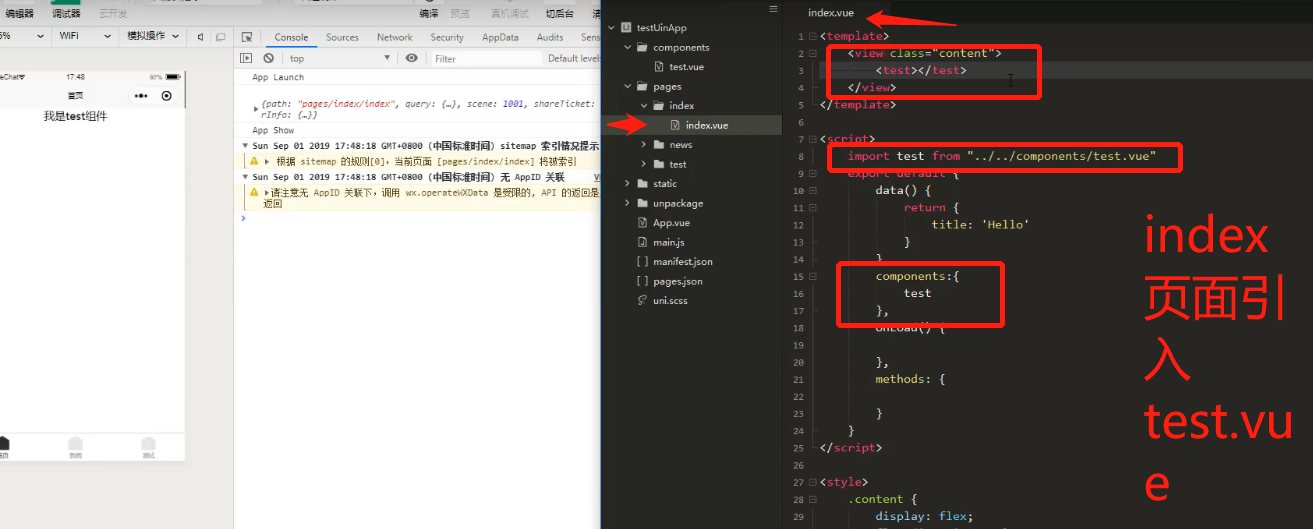The image size is (1313, 529).
Task: Click the 预览 button
Action: point(459,13)
